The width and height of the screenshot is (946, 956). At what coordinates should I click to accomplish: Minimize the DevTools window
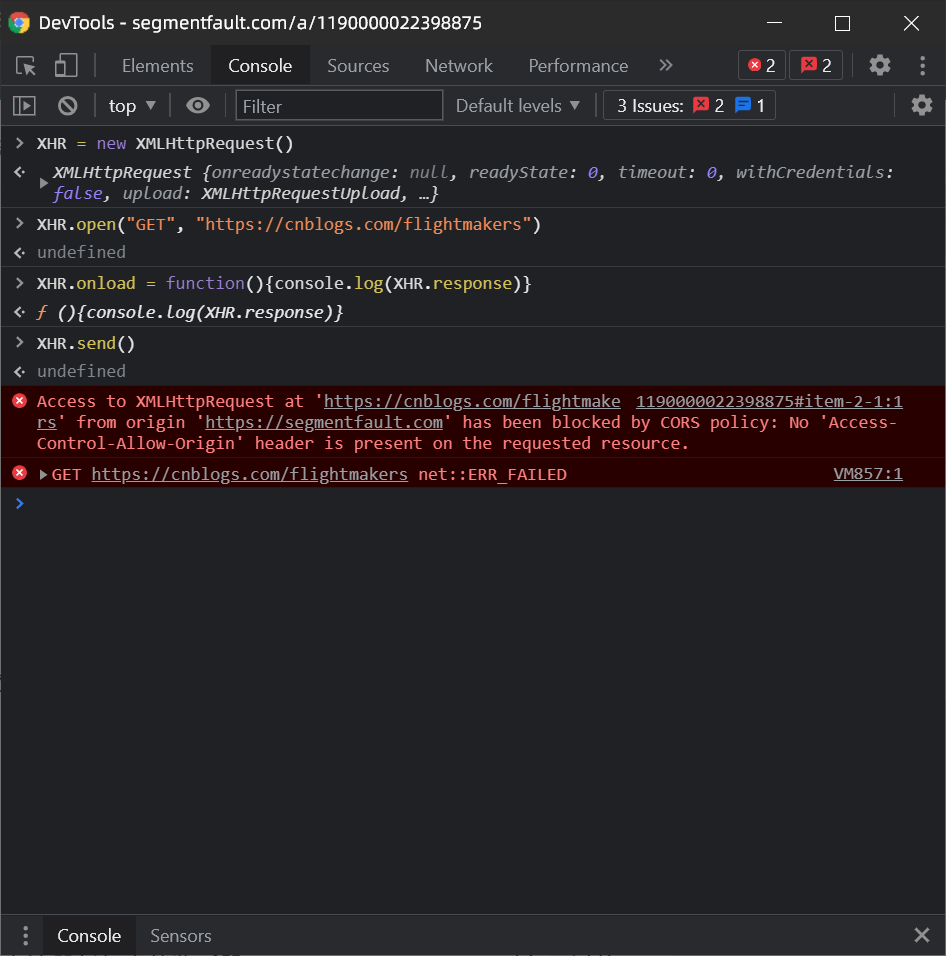pos(774,23)
